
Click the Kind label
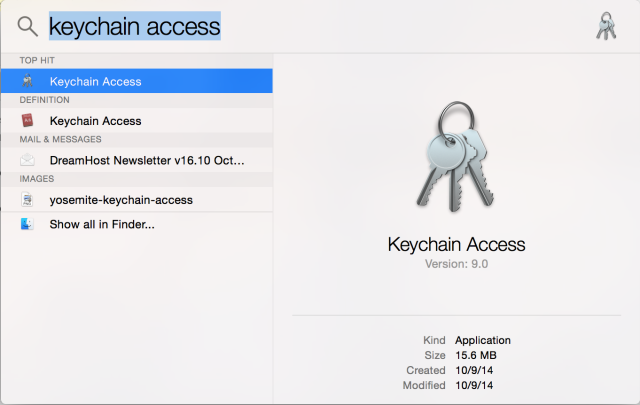[434, 340]
